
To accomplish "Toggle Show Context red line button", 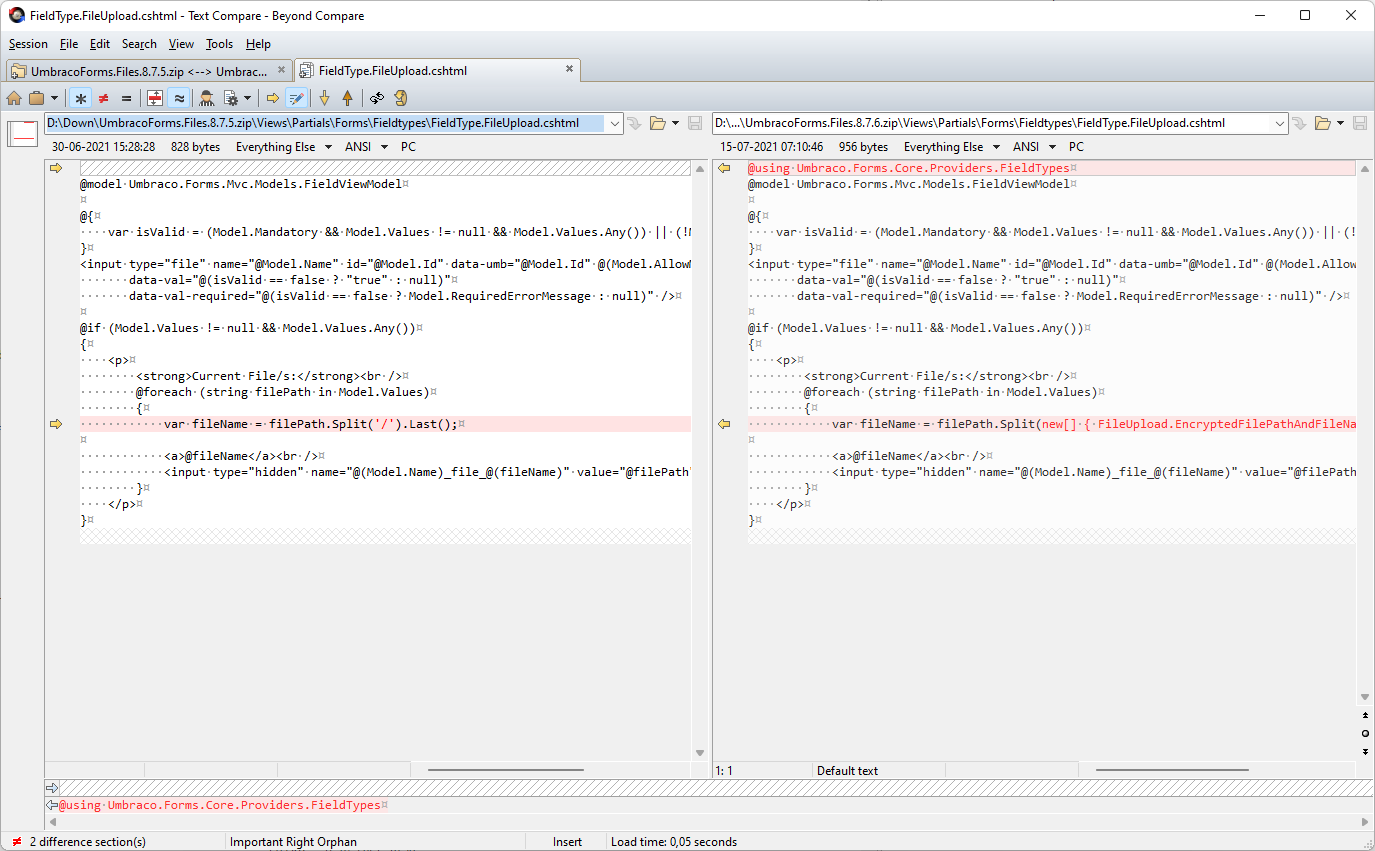I will 155,98.
